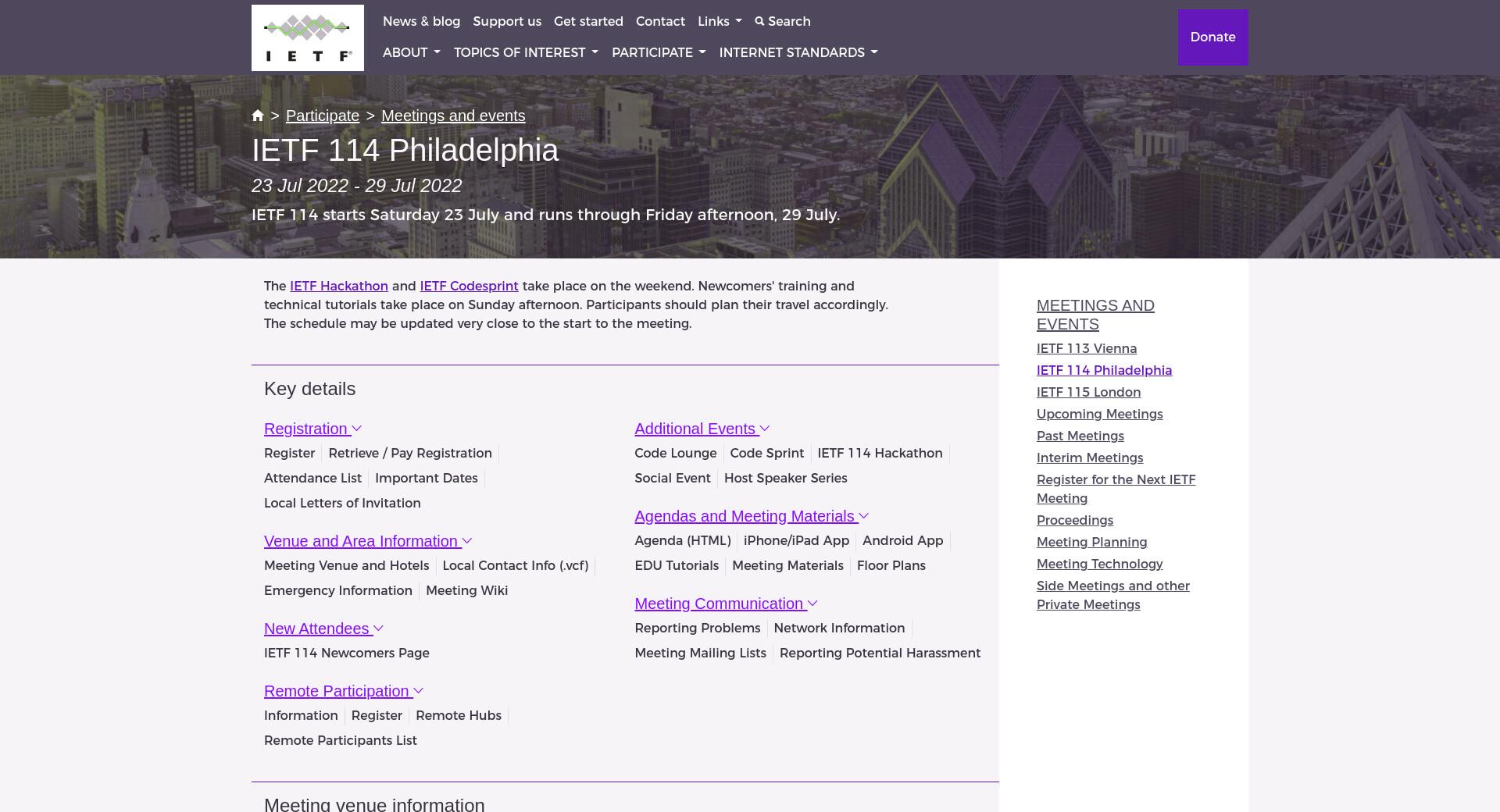Expand the Links dropdown menu
This screenshot has height=812, width=1500.
tap(720, 21)
